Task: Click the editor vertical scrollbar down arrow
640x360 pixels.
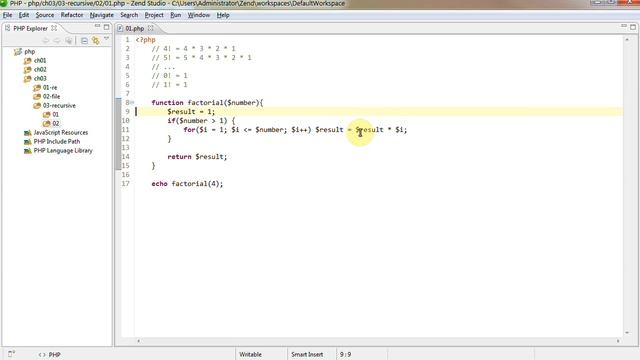Action: click(x=627, y=333)
